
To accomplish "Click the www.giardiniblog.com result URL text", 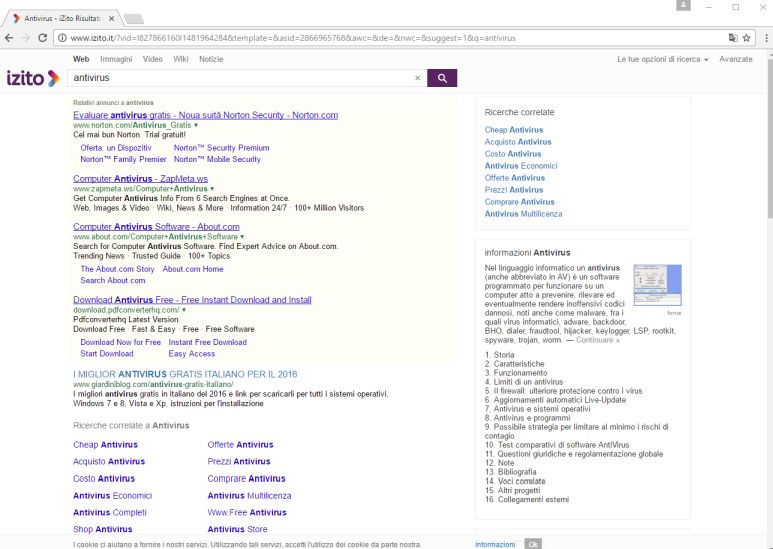I will [x=153, y=384].
